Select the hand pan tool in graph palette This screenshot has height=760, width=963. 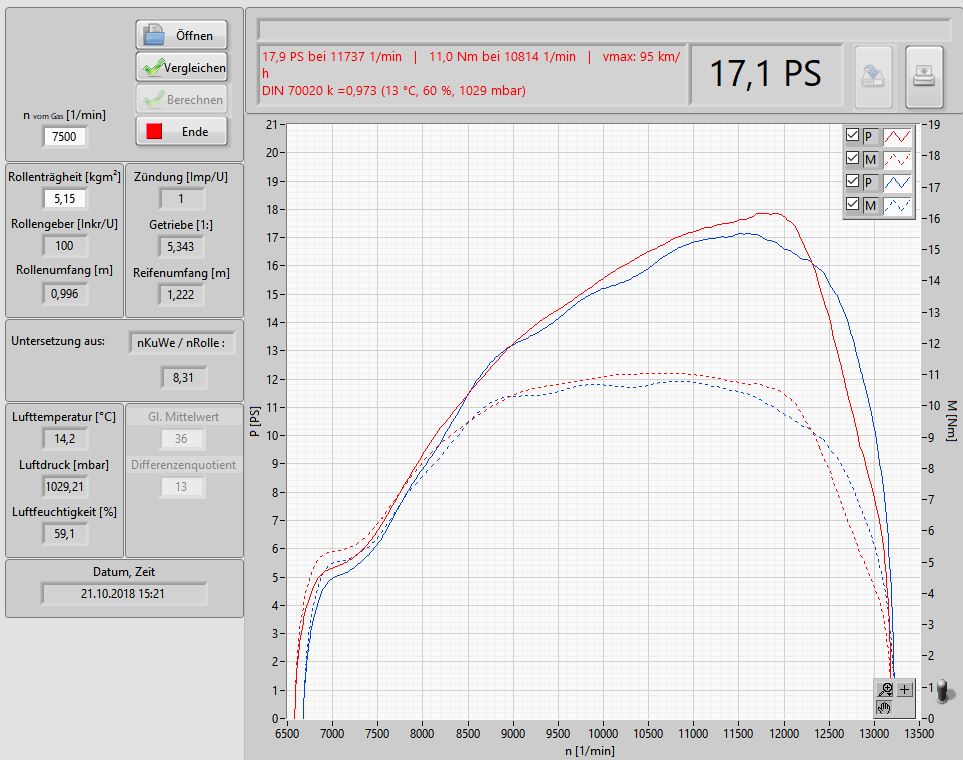click(885, 707)
